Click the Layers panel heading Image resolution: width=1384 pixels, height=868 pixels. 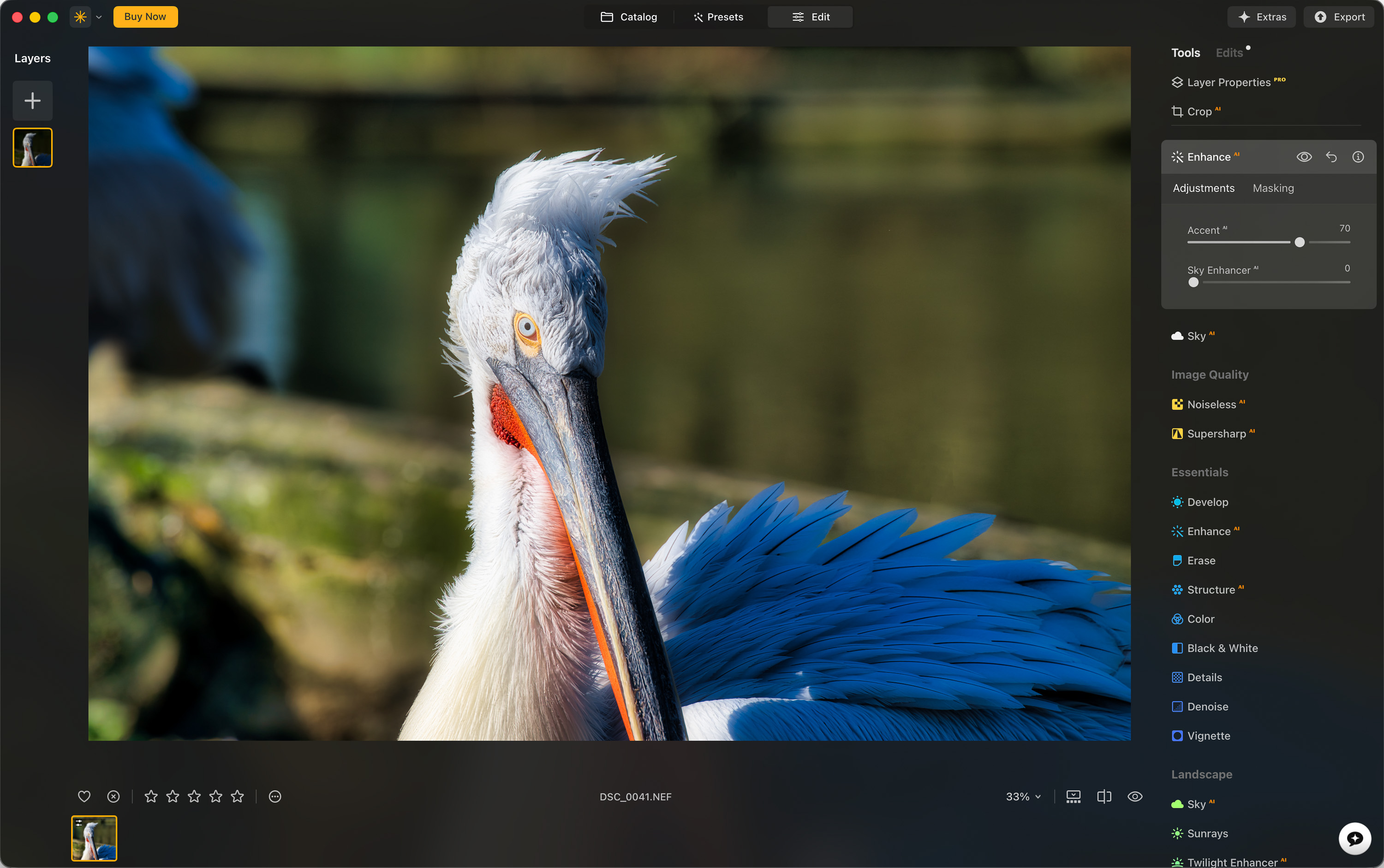(33, 59)
